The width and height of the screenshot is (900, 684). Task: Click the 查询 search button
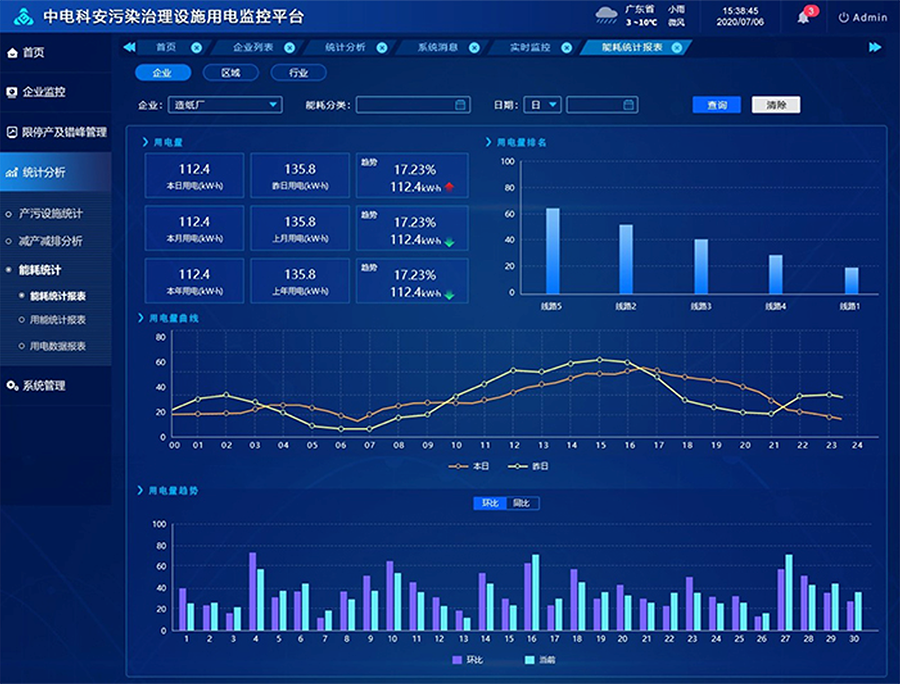coord(714,104)
